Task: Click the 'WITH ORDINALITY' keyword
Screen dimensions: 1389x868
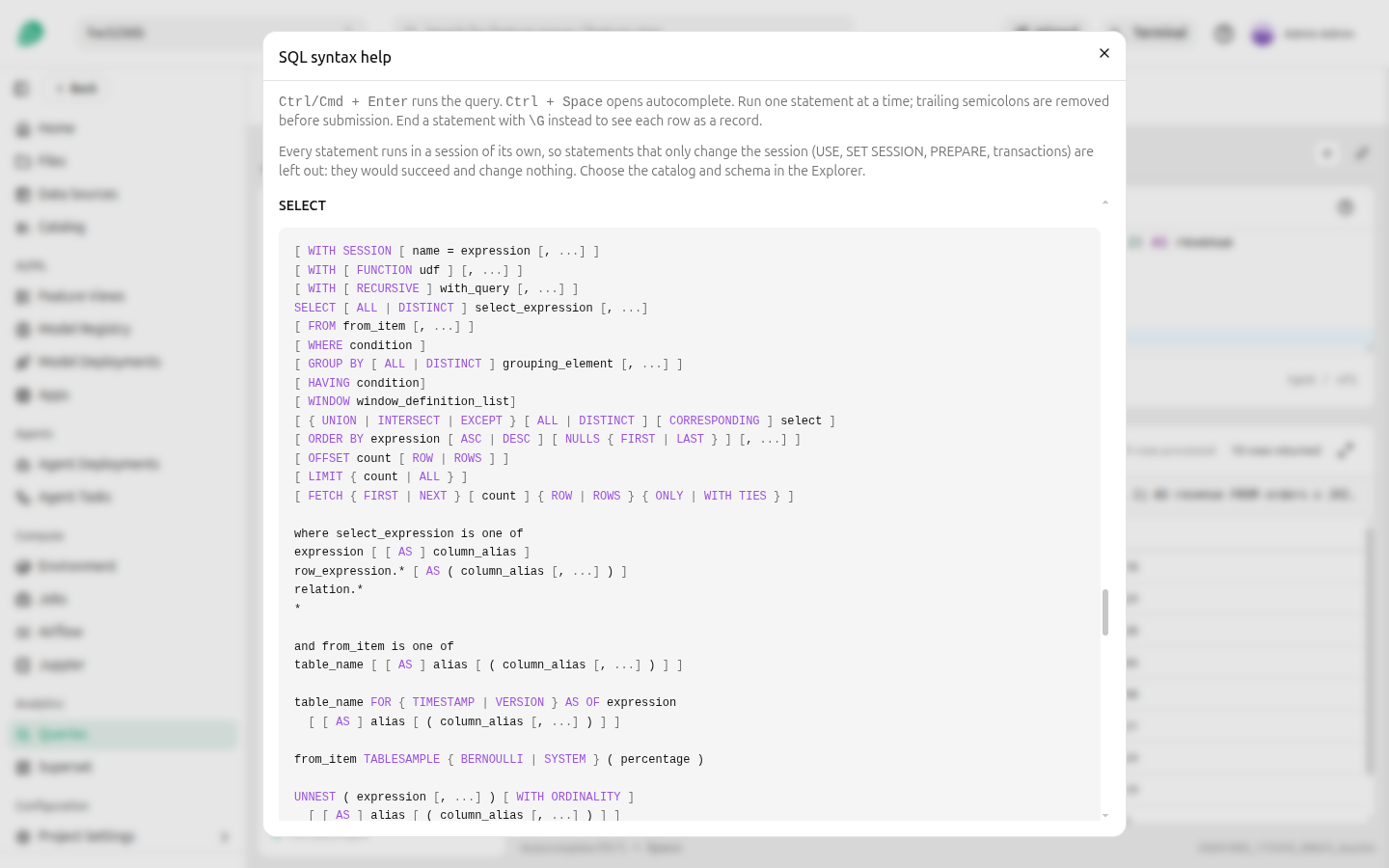Action: click(x=568, y=797)
